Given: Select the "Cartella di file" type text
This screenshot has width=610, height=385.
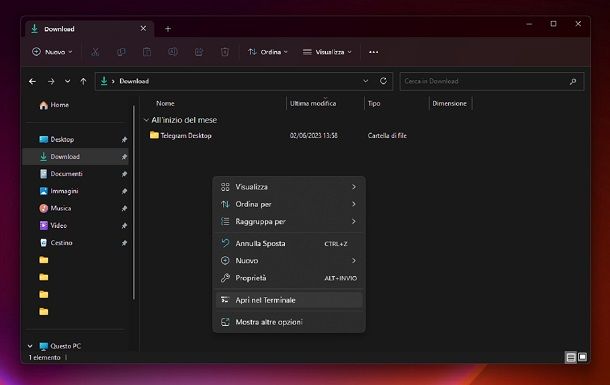Looking at the screenshot, I should pos(387,135).
